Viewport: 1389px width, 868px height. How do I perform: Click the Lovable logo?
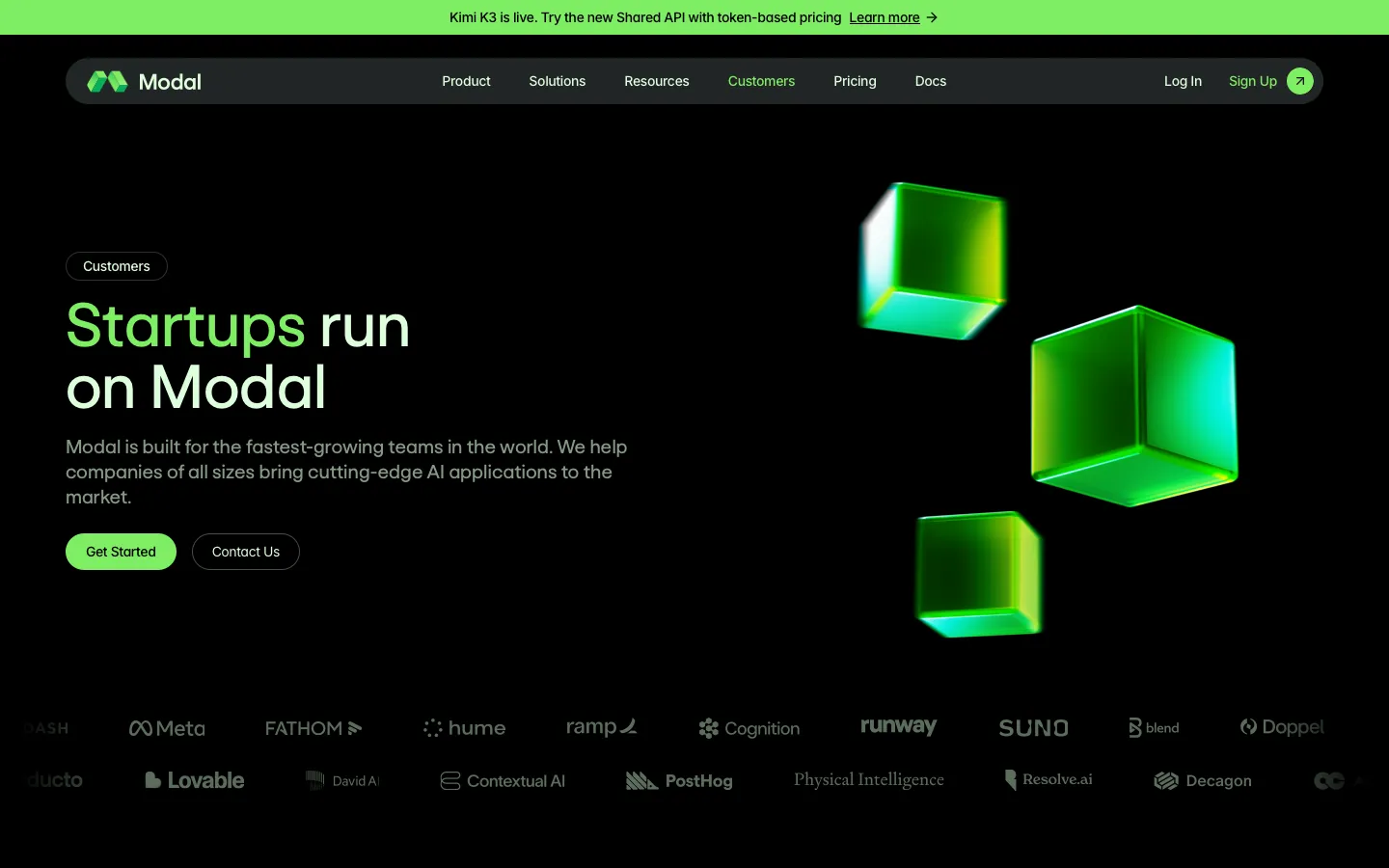coord(194,780)
